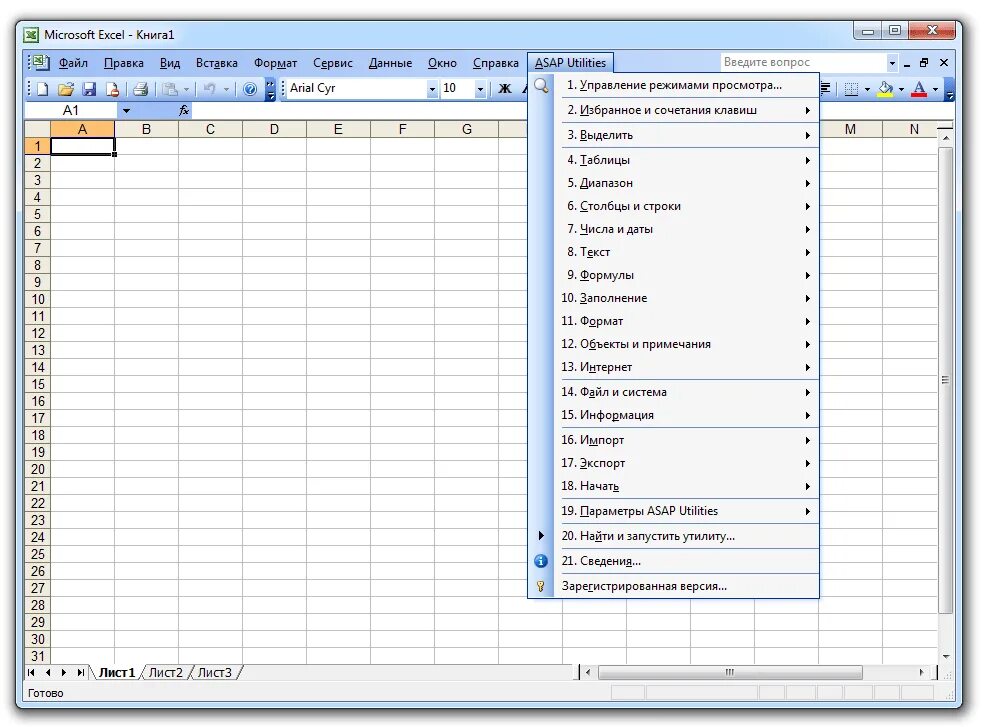The image size is (984, 727).
Task: Click the blue info icon beside Сведения
Action: [541, 561]
